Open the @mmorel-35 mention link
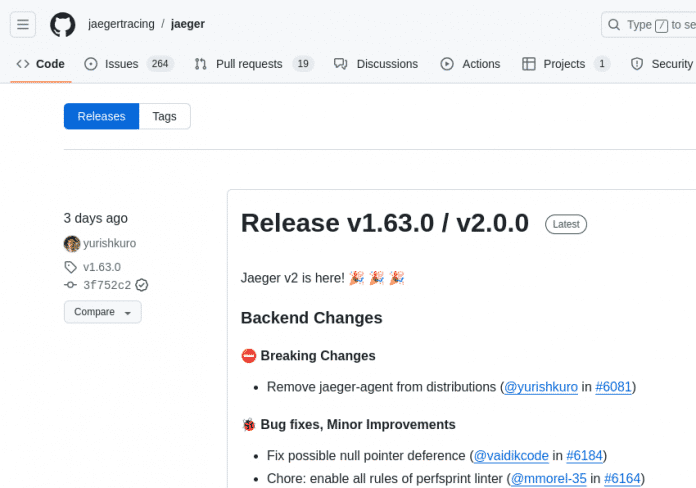Image resolution: width=696 pixels, height=488 pixels. pos(549,479)
